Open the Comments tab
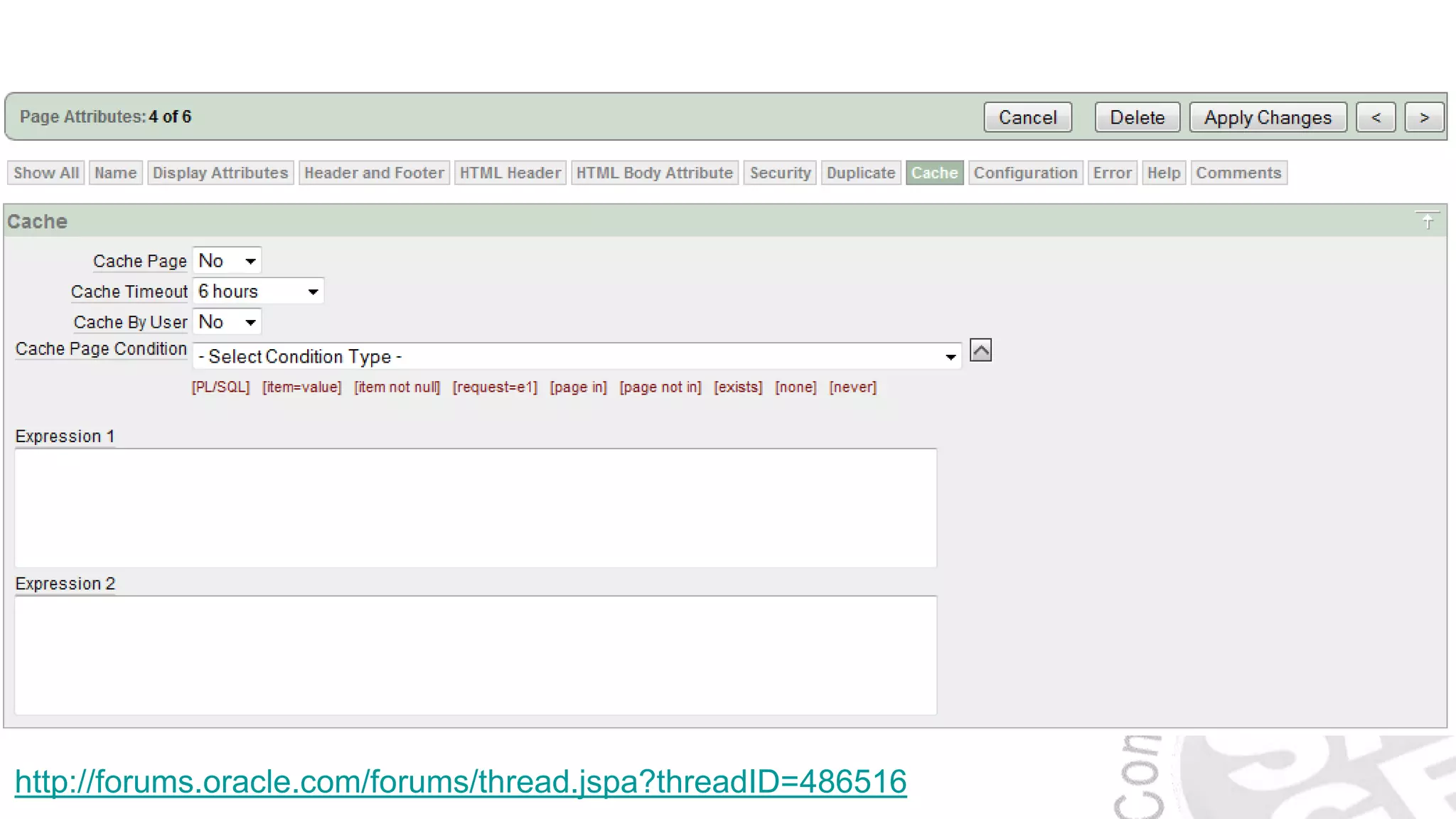 (x=1238, y=173)
